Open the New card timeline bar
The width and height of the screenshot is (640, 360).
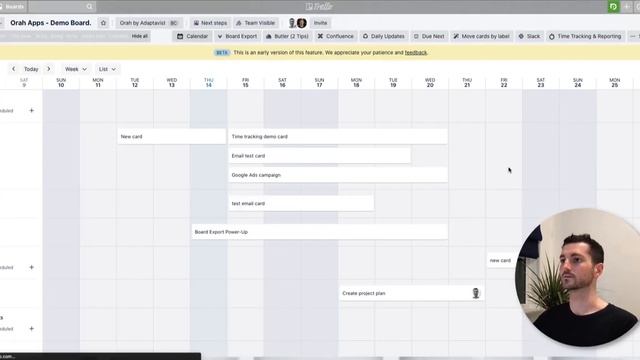pos(171,136)
